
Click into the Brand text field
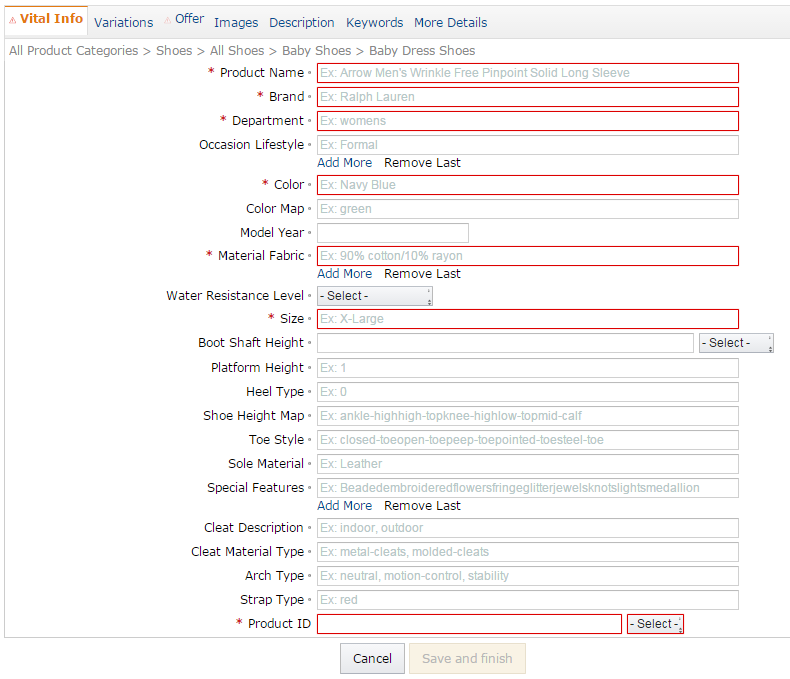tap(528, 97)
